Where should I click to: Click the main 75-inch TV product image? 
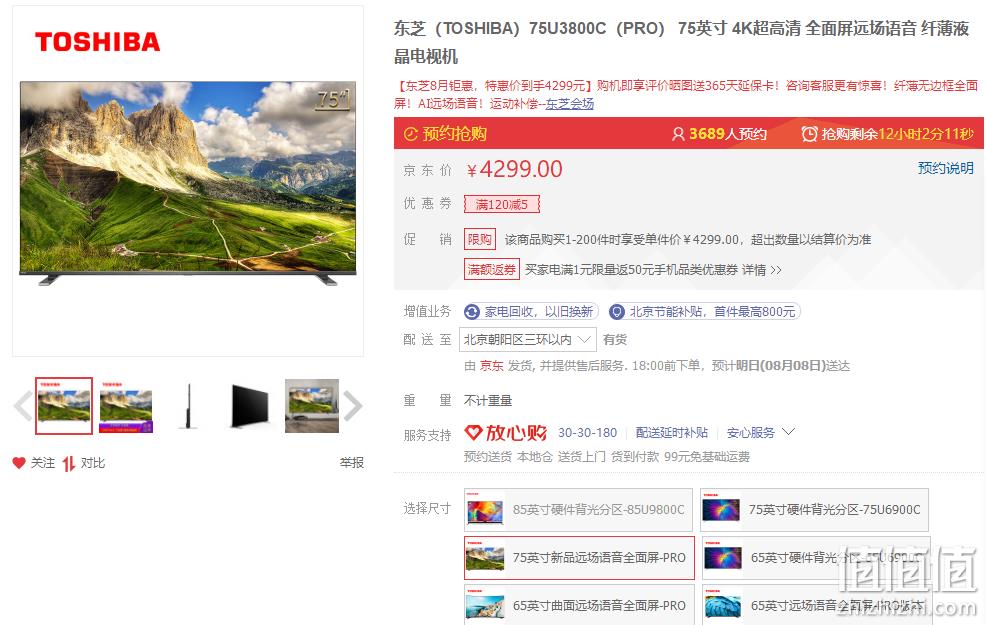188,183
